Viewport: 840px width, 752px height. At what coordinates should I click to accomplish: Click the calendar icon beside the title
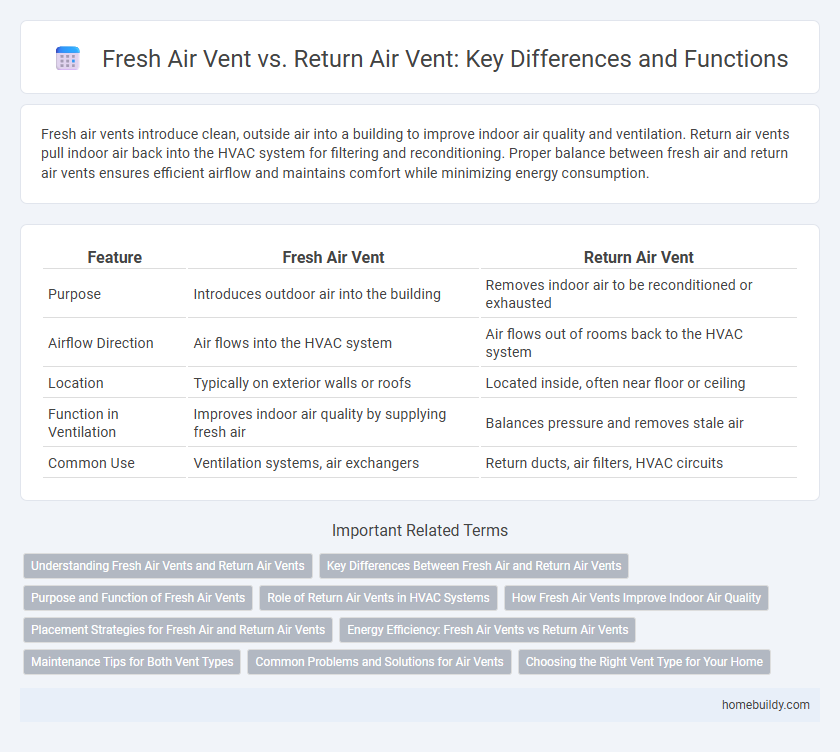pyautogui.click(x=68, y=59)
